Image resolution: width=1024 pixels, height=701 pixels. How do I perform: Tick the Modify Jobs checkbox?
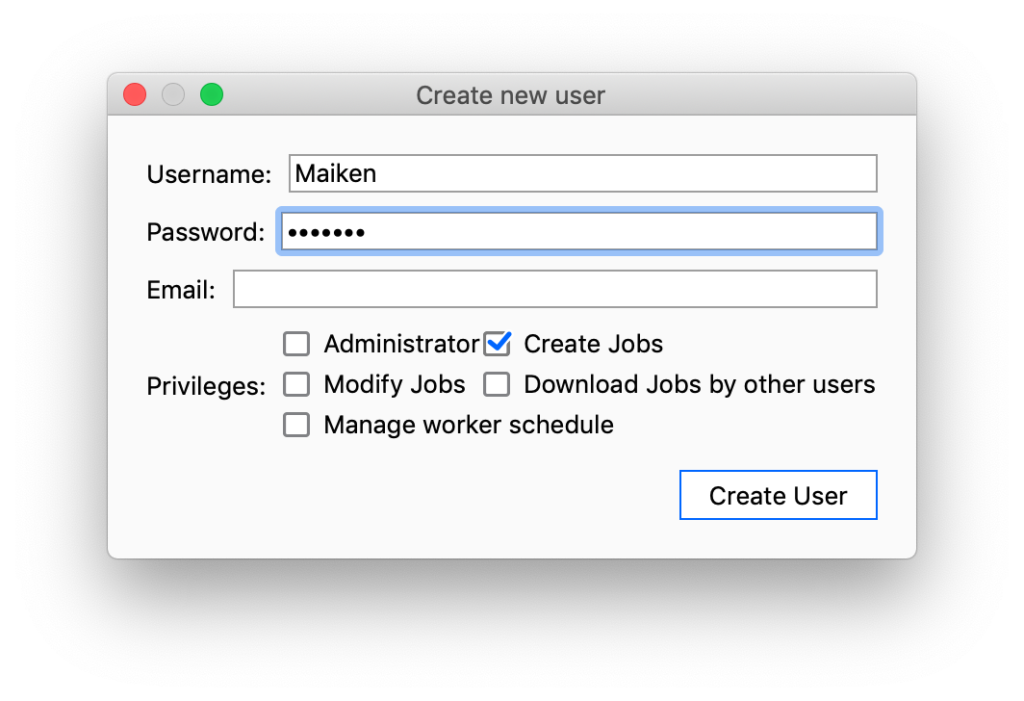pos(297,384)
